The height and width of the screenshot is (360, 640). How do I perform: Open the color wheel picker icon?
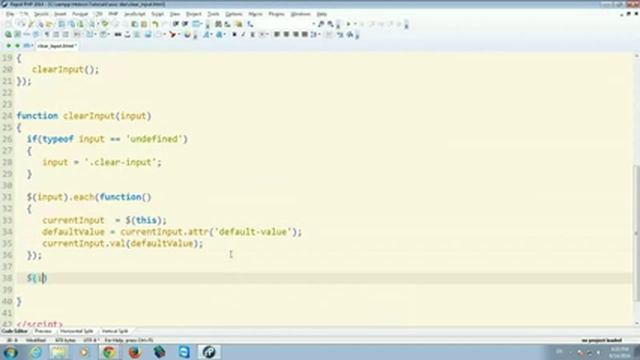(x=187, y=35)
